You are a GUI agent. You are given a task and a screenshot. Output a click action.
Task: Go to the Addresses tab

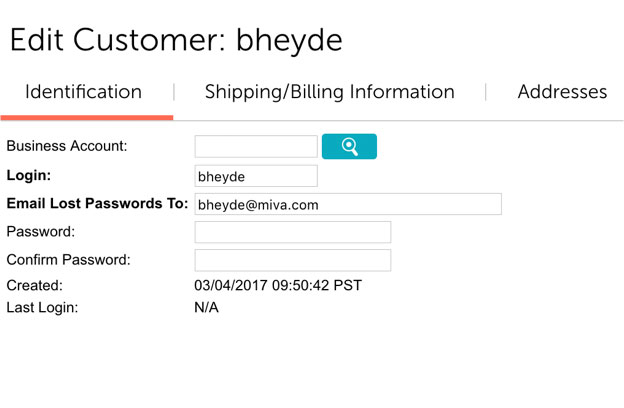click(562, 92)
